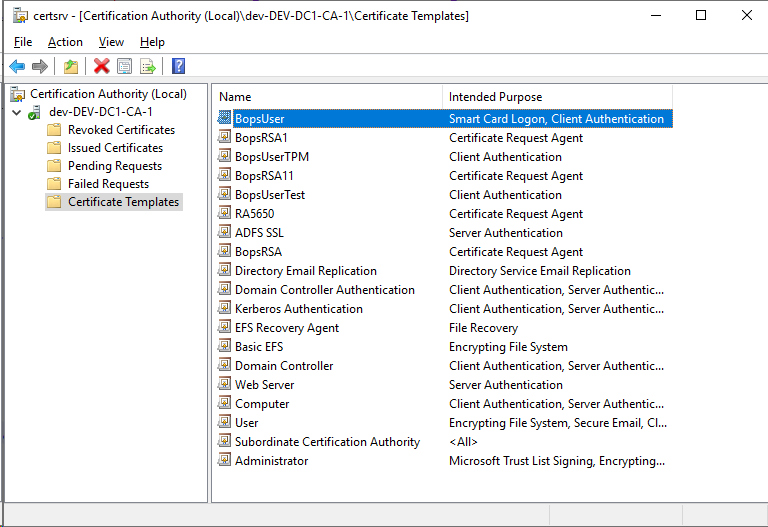Click the Export List toolbar icon

coord(148,67)
